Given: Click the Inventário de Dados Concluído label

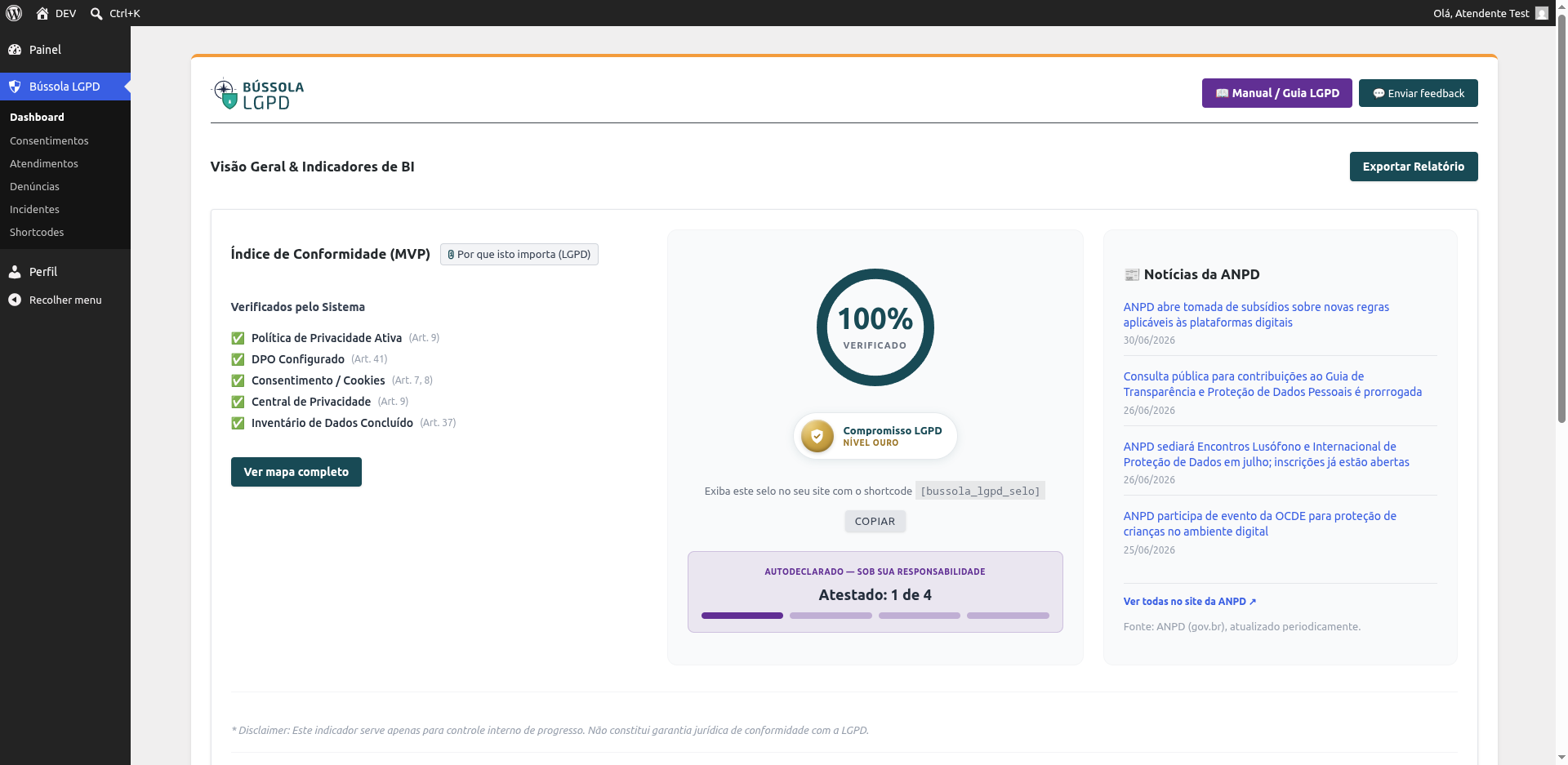Looking at the screenshot, I should point(332,423).
